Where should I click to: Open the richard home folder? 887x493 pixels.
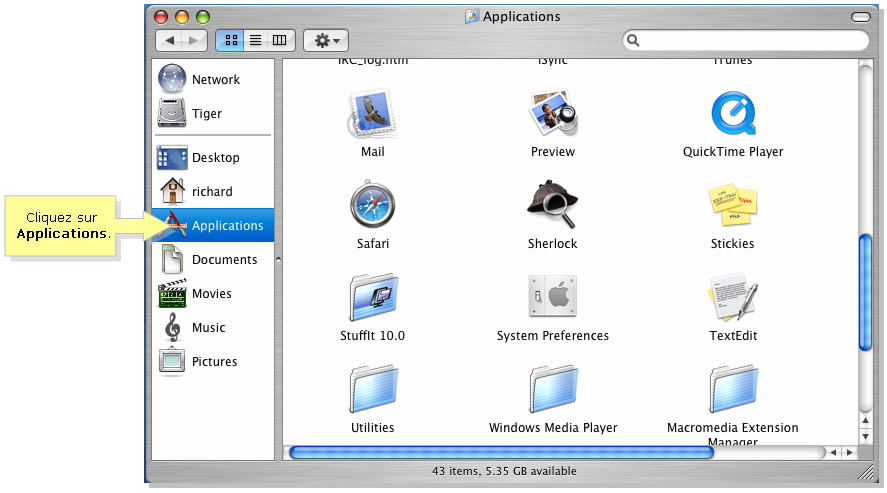213,191
